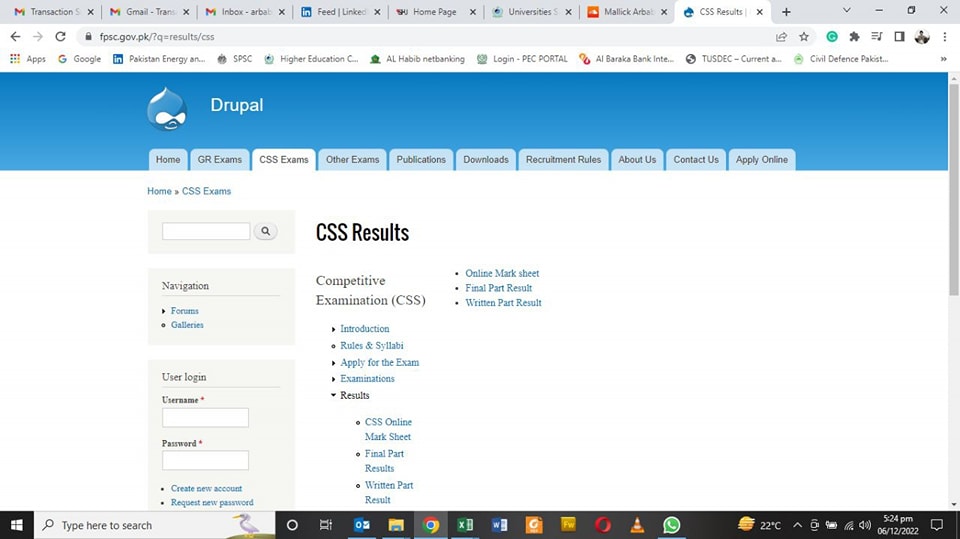Click the browser address bar URL
The image size is (960, 539).
[157, 37]
